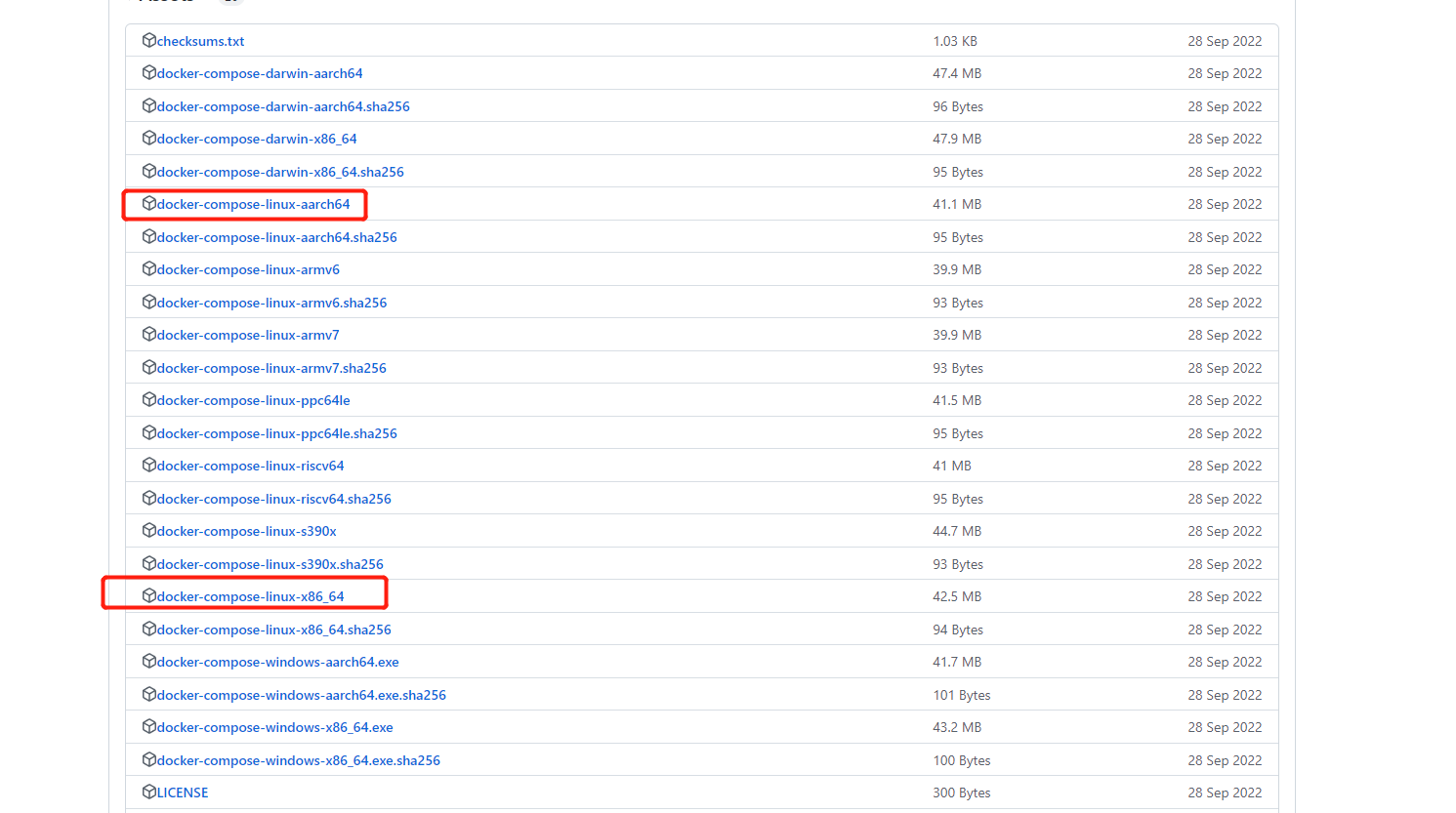
Task: Click package icon beside docker-compose-linux-armv6.sha256
Action: pos(149,302)
